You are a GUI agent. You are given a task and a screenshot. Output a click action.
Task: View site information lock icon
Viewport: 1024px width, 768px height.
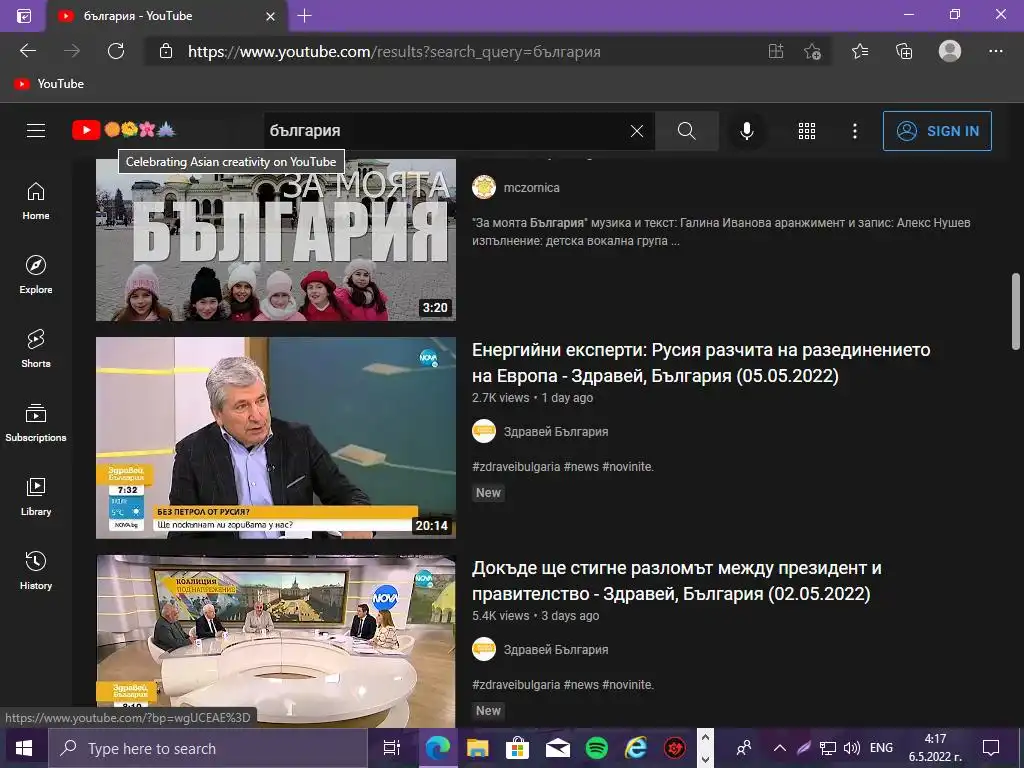click(166, 52)
